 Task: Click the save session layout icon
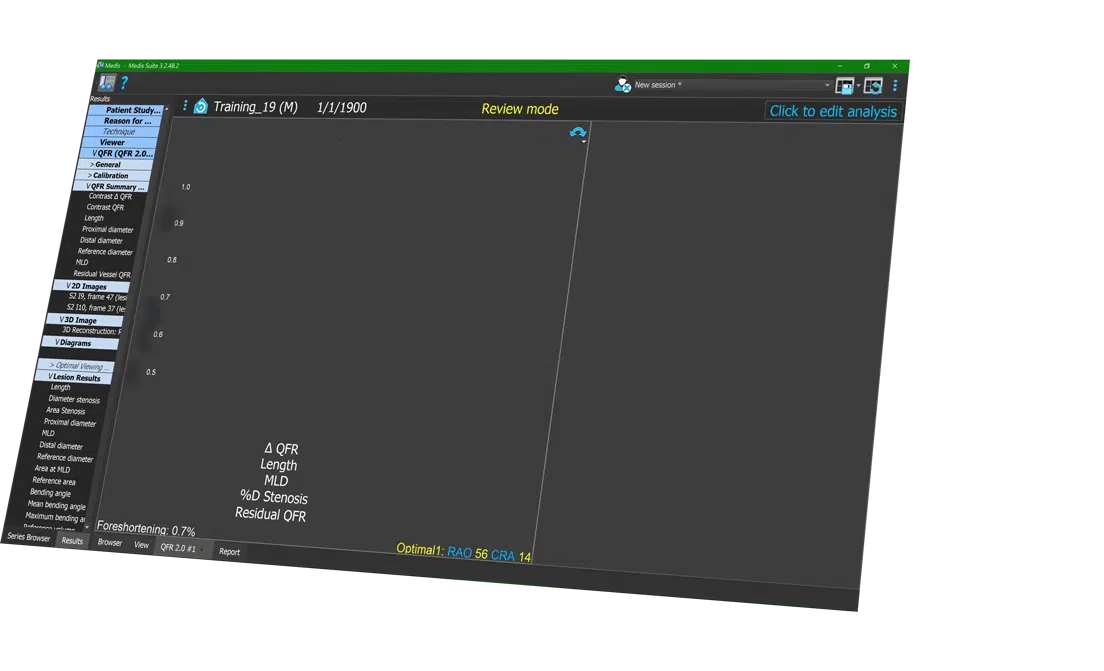click(x=845, y=86)
